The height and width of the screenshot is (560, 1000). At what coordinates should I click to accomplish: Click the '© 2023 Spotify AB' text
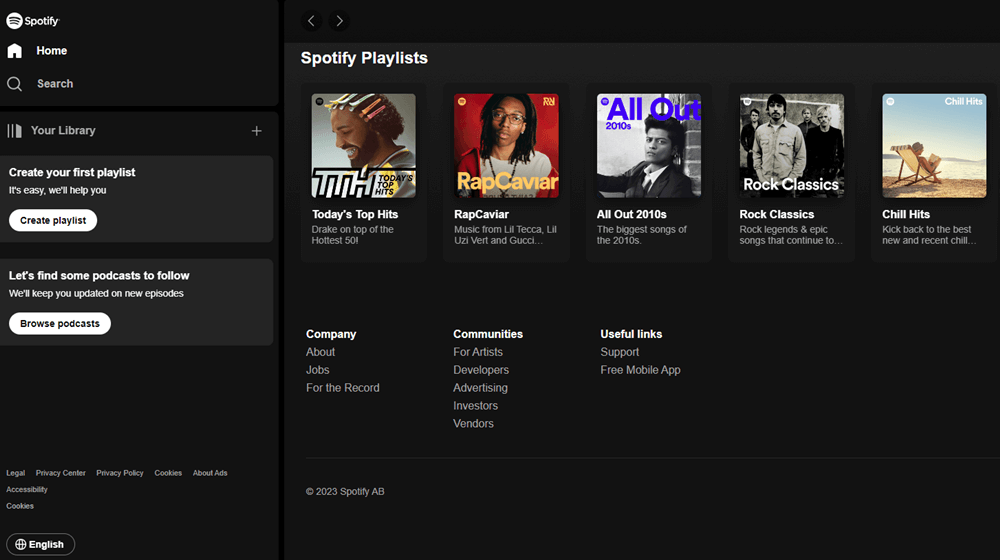click(x=345, y=492)
